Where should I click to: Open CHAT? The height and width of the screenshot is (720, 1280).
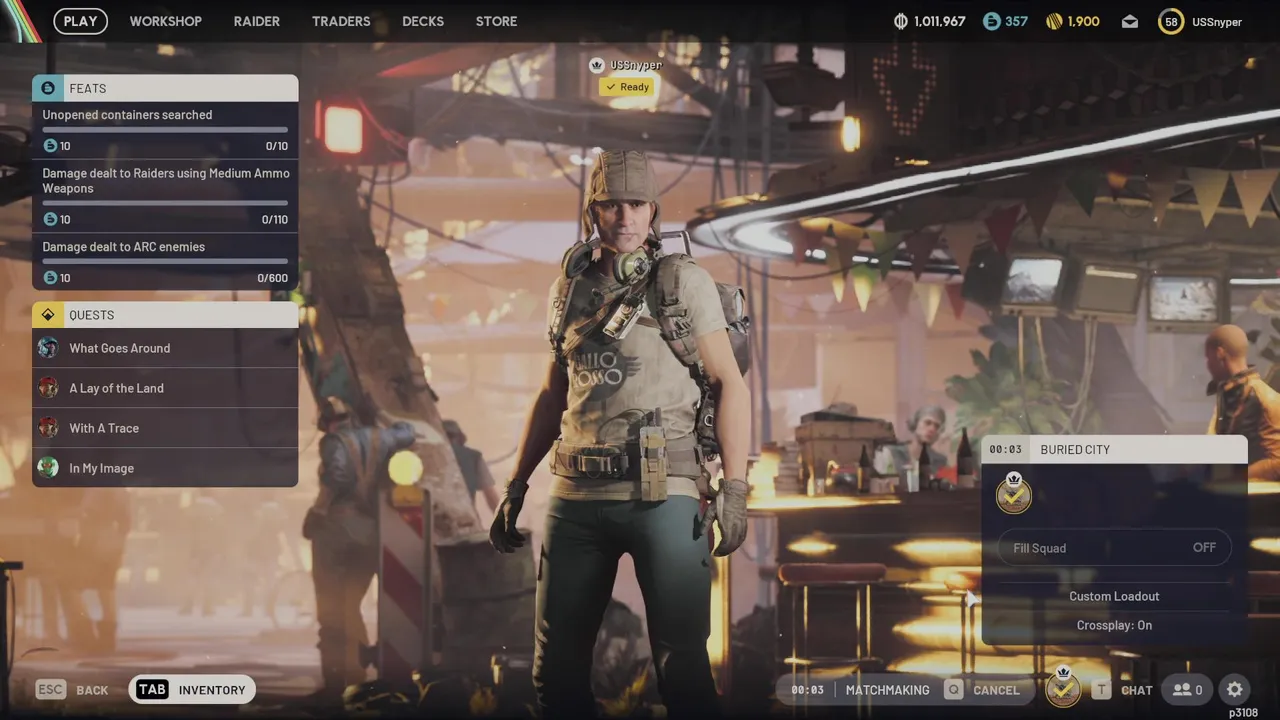[1137, 690]
